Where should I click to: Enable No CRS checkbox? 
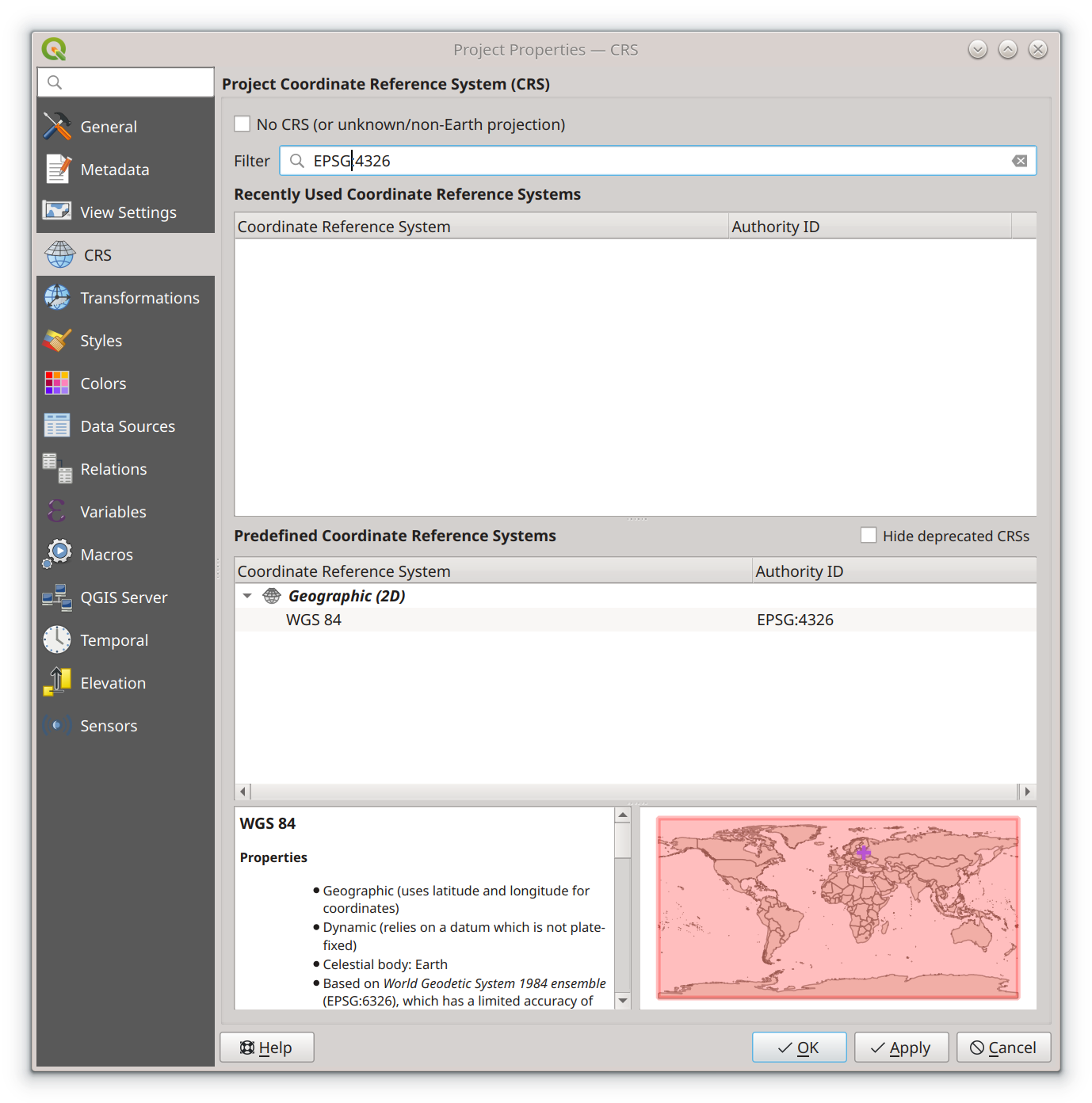coord(242,124)
